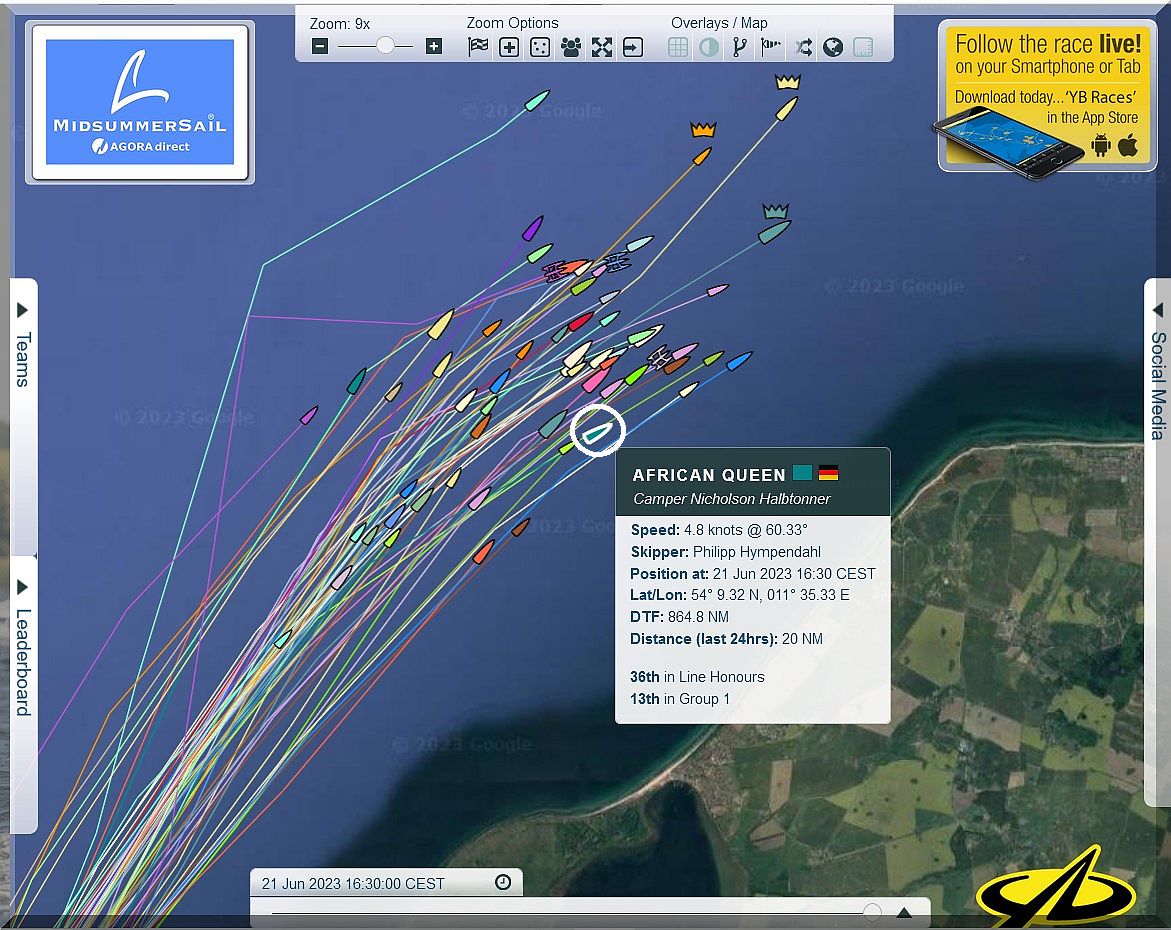Click the zoom level slider handle
Image resolution: width=1171 pixels, height=930 pixels.
click(x=385, y=46)
